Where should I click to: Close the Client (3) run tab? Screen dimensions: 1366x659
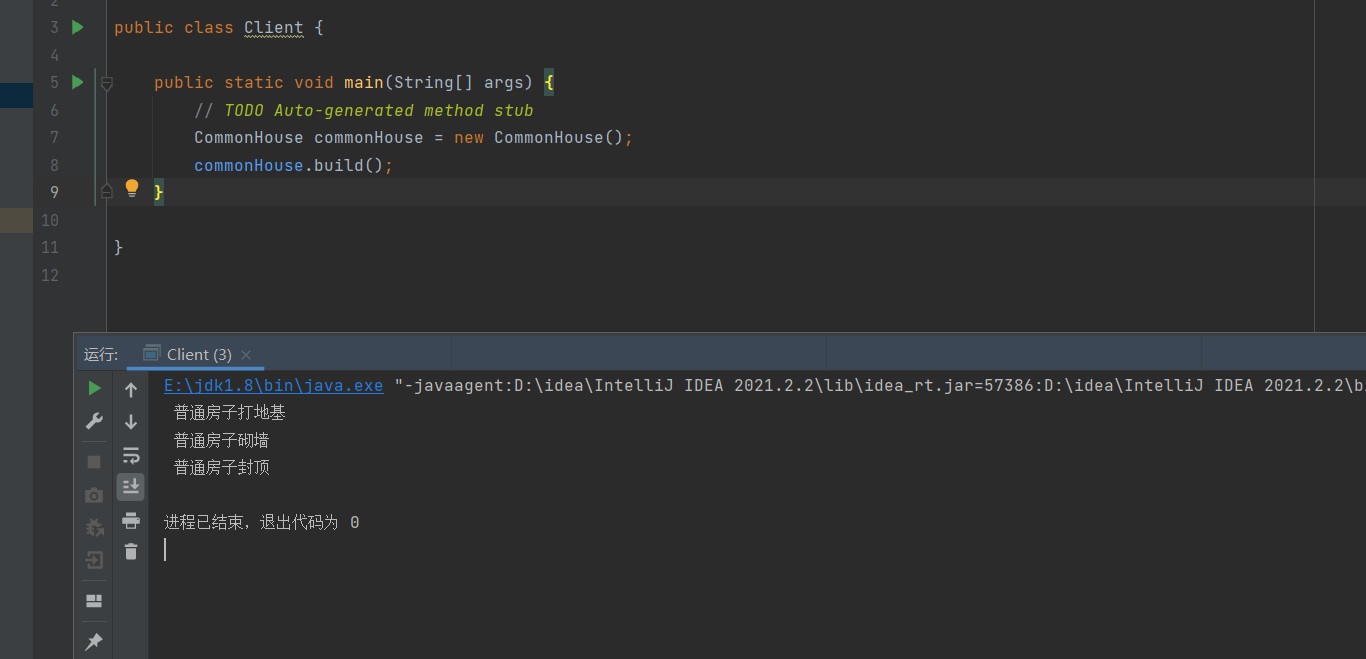pyautogui.click(x=246, y=355)
